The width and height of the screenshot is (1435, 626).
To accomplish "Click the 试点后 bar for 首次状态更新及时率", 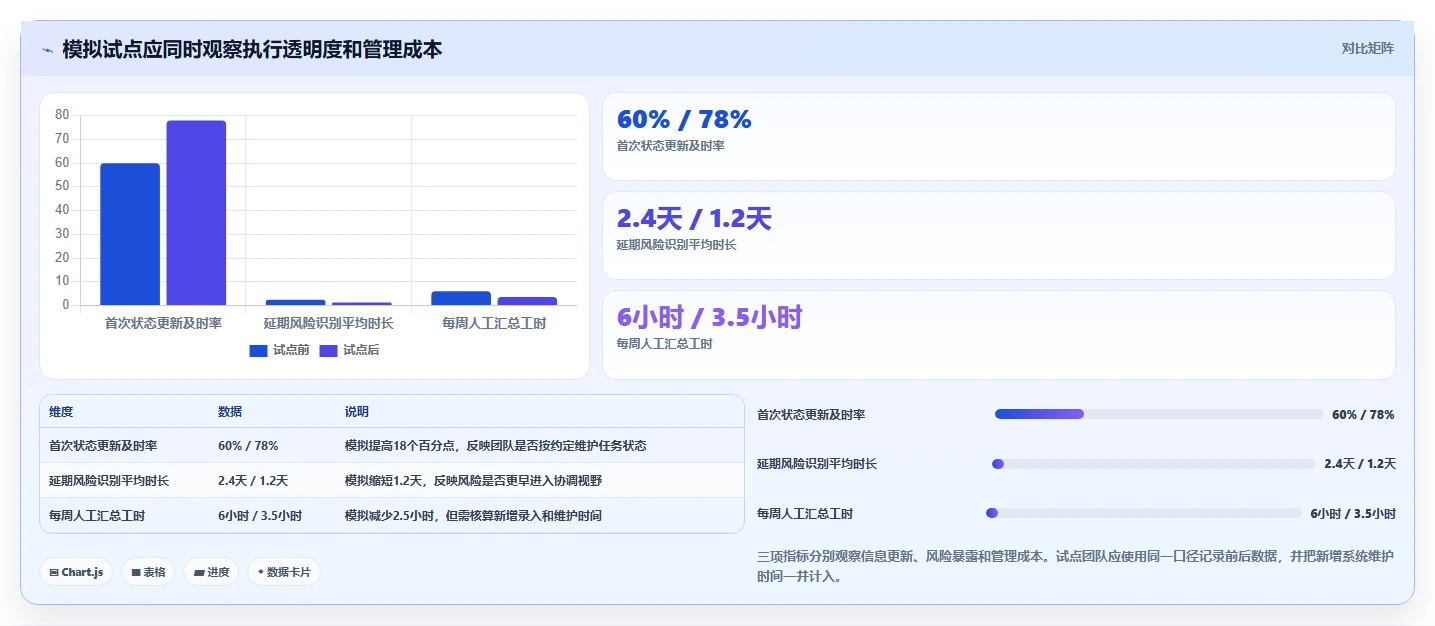I will point(196,213).
